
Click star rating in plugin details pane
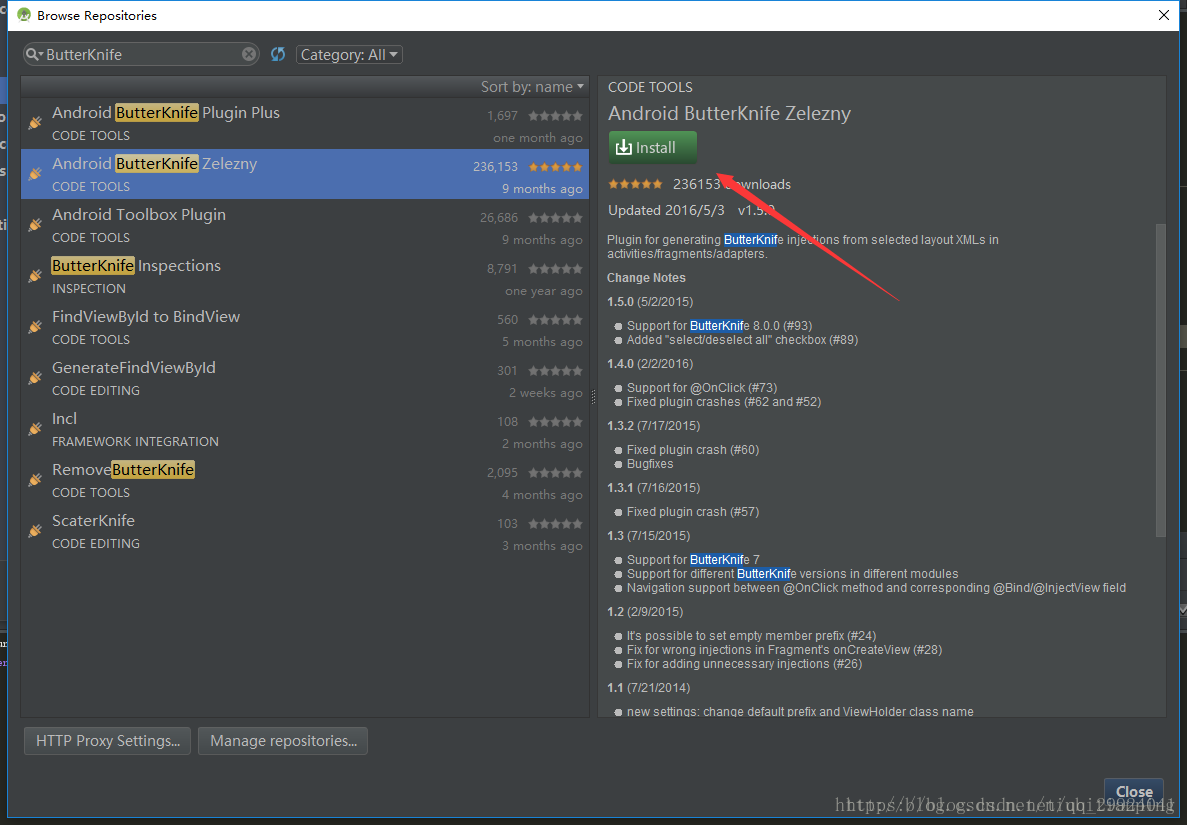pos(635,184)
